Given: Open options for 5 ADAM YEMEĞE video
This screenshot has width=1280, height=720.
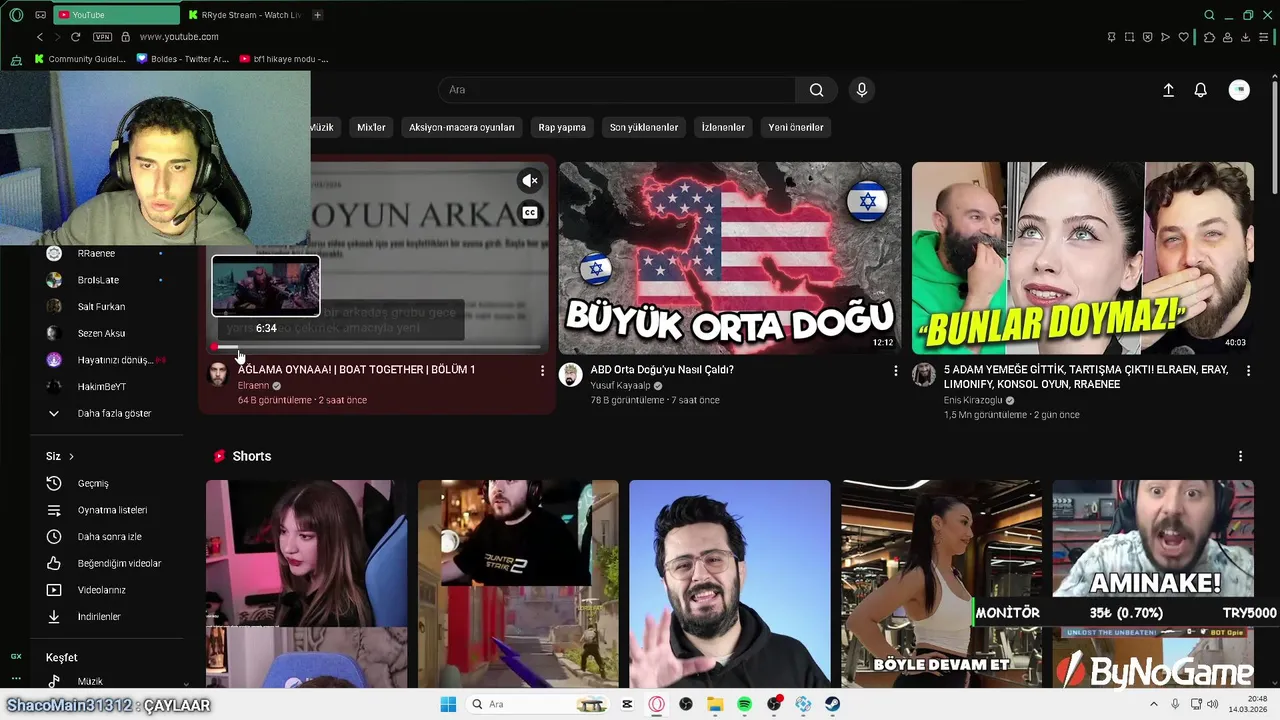Looking at the screenshot, I should 1248,371.
